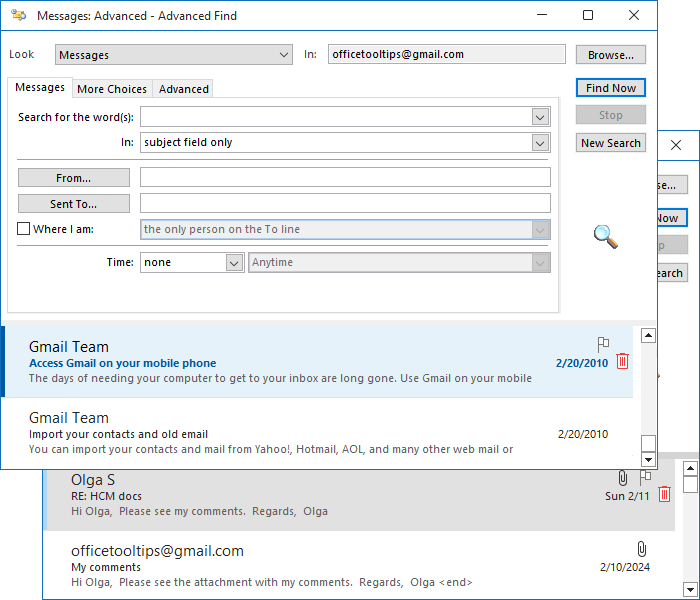Switch to the Messages tab
Viewport: 700px width, 600px height.
pos(40,88)
